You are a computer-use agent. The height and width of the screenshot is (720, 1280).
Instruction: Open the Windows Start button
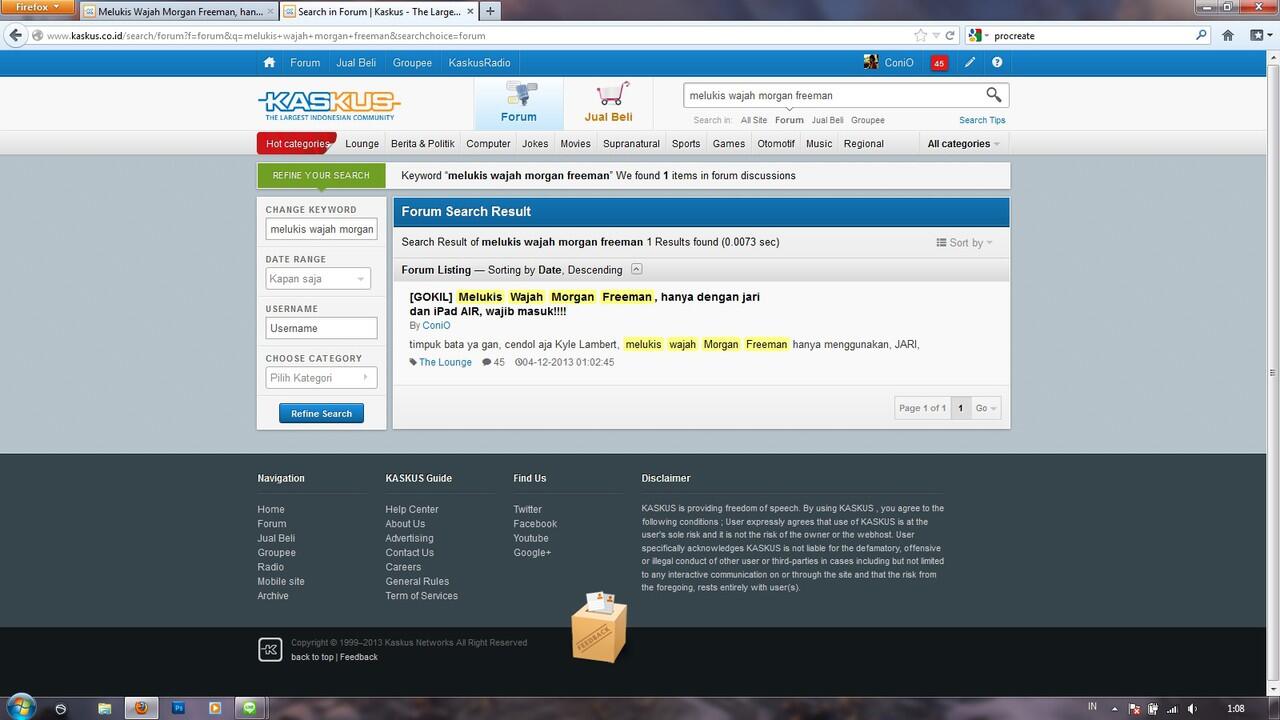pos(20,707)
